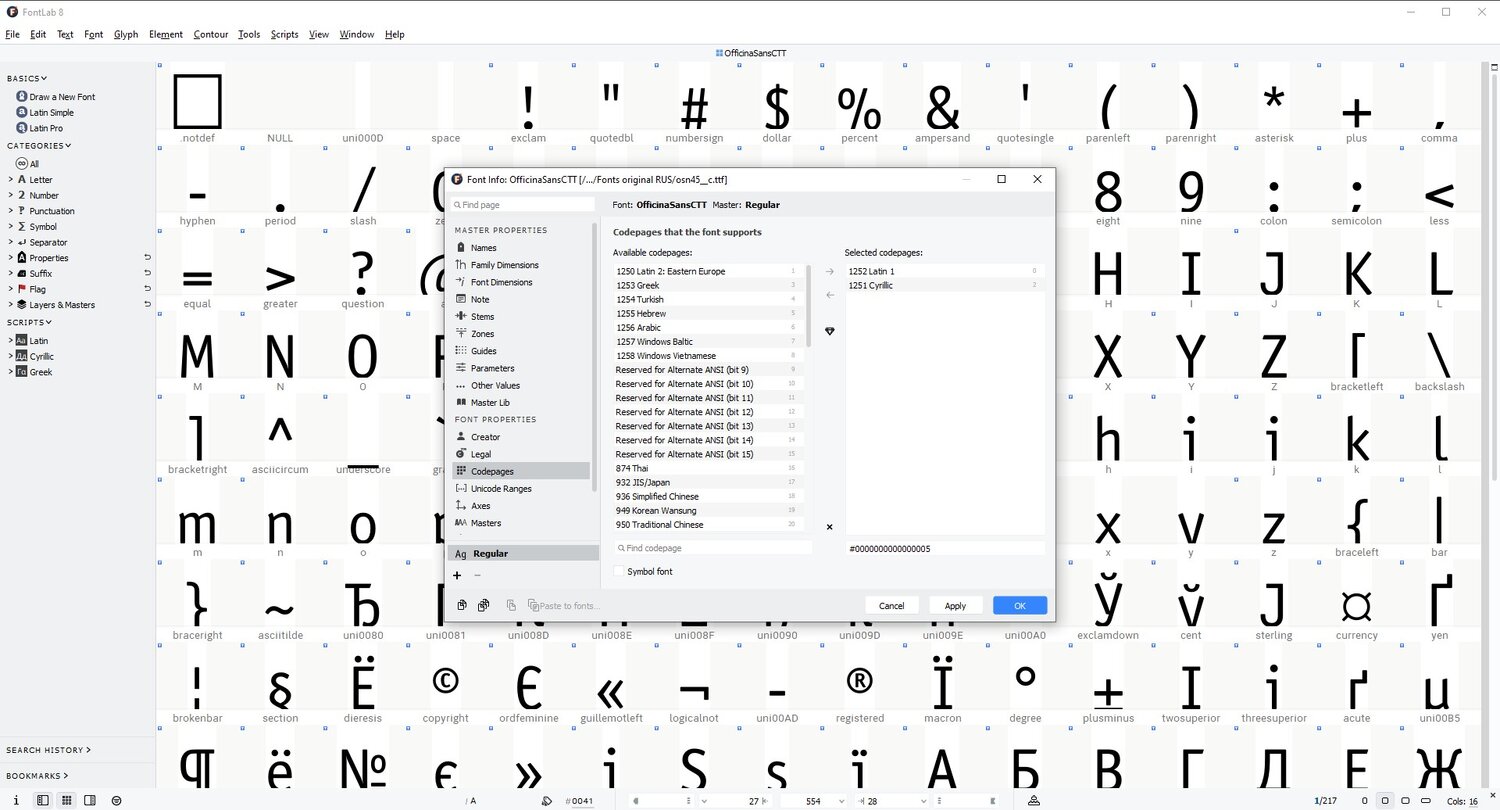The image size is (1500, 810).
Task: Click the second copy icon in Font Info footer
Action: (x=483, y=605)
